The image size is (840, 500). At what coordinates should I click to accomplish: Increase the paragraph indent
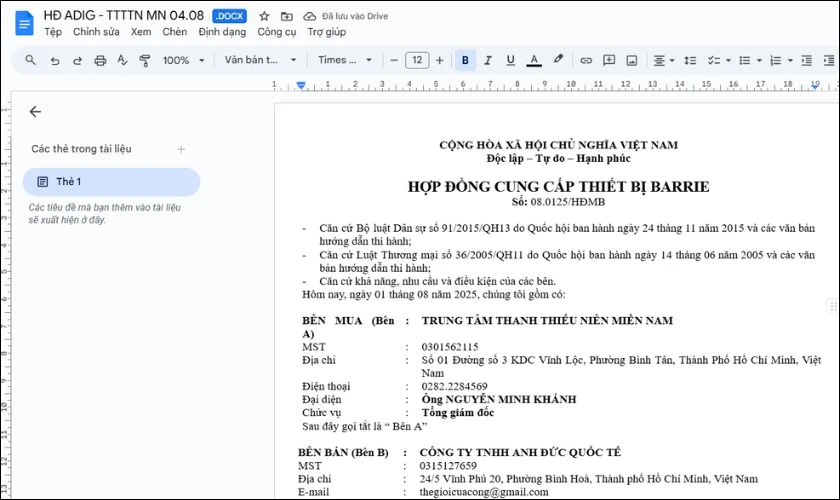pos(829,61)
